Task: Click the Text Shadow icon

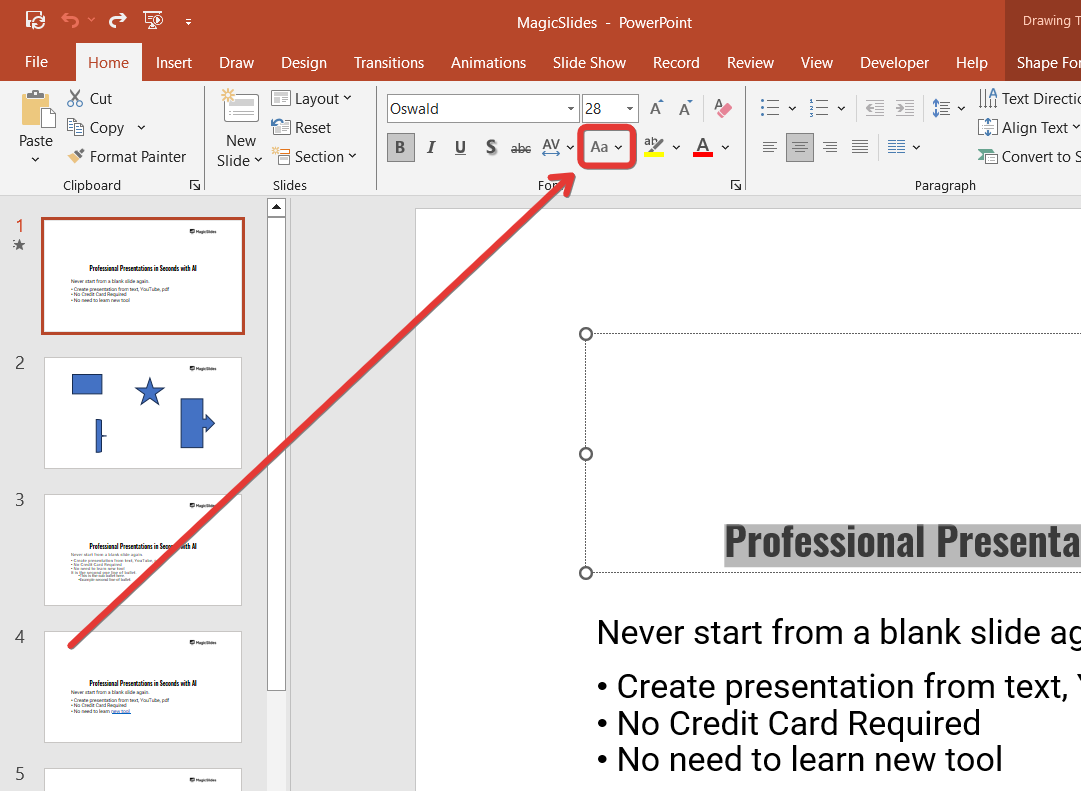Action: (x=491, y=148)
